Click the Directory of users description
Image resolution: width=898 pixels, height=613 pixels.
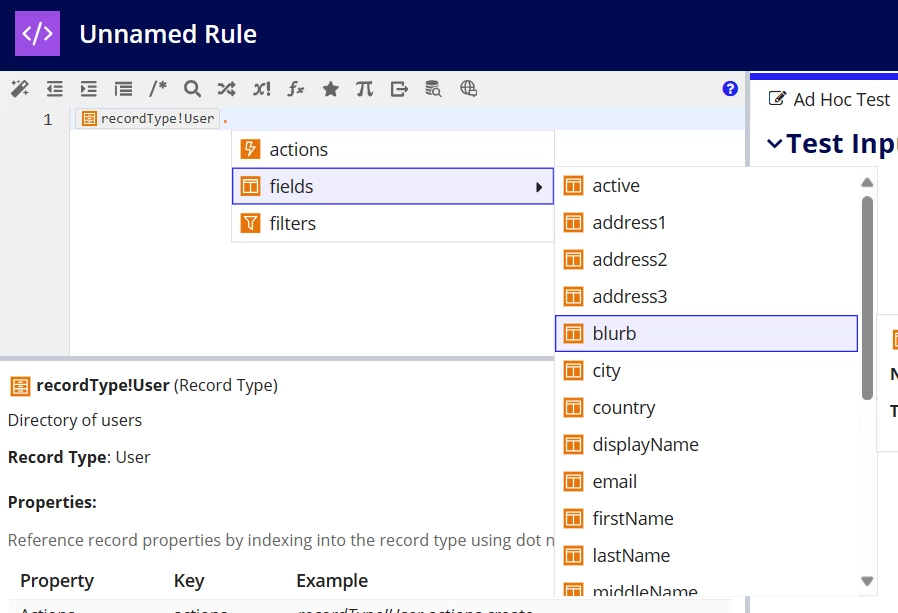[75, 420]
